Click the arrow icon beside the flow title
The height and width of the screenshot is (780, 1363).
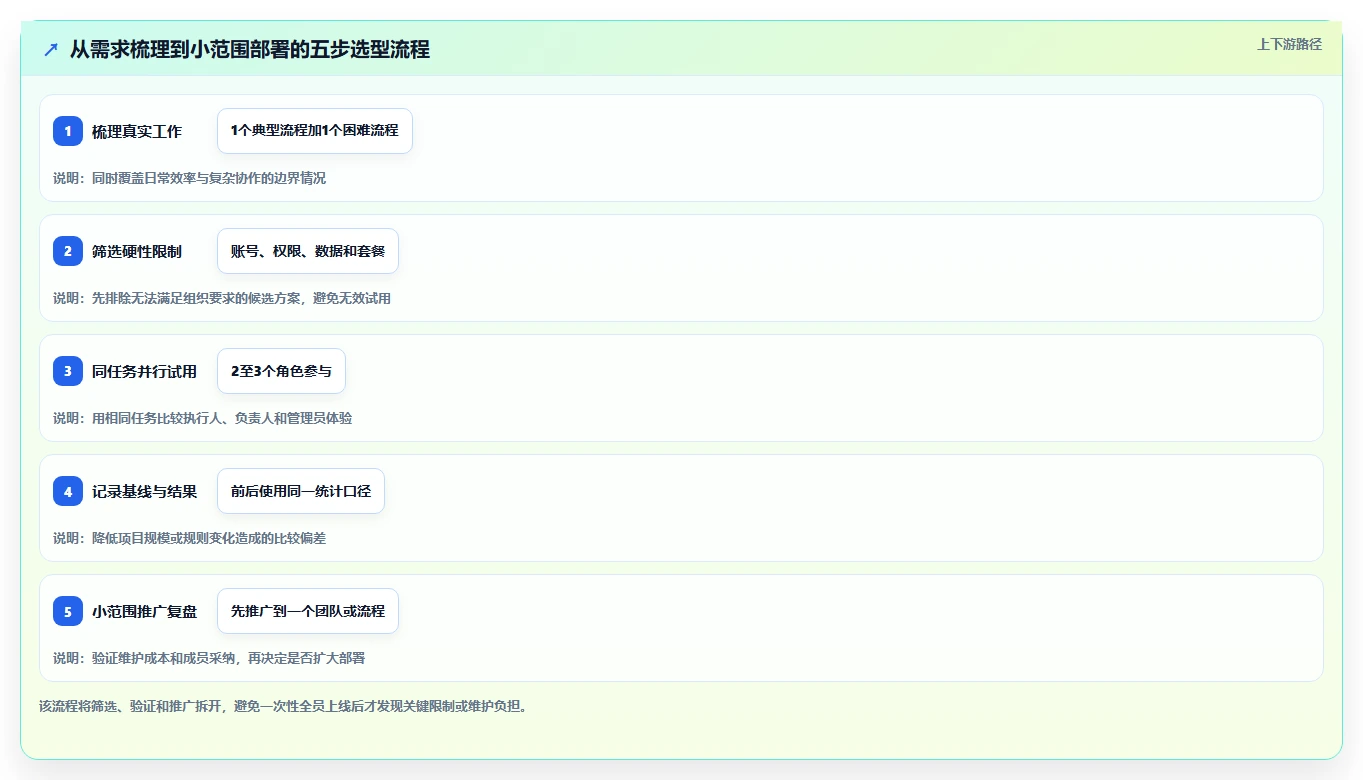point(51,49)
